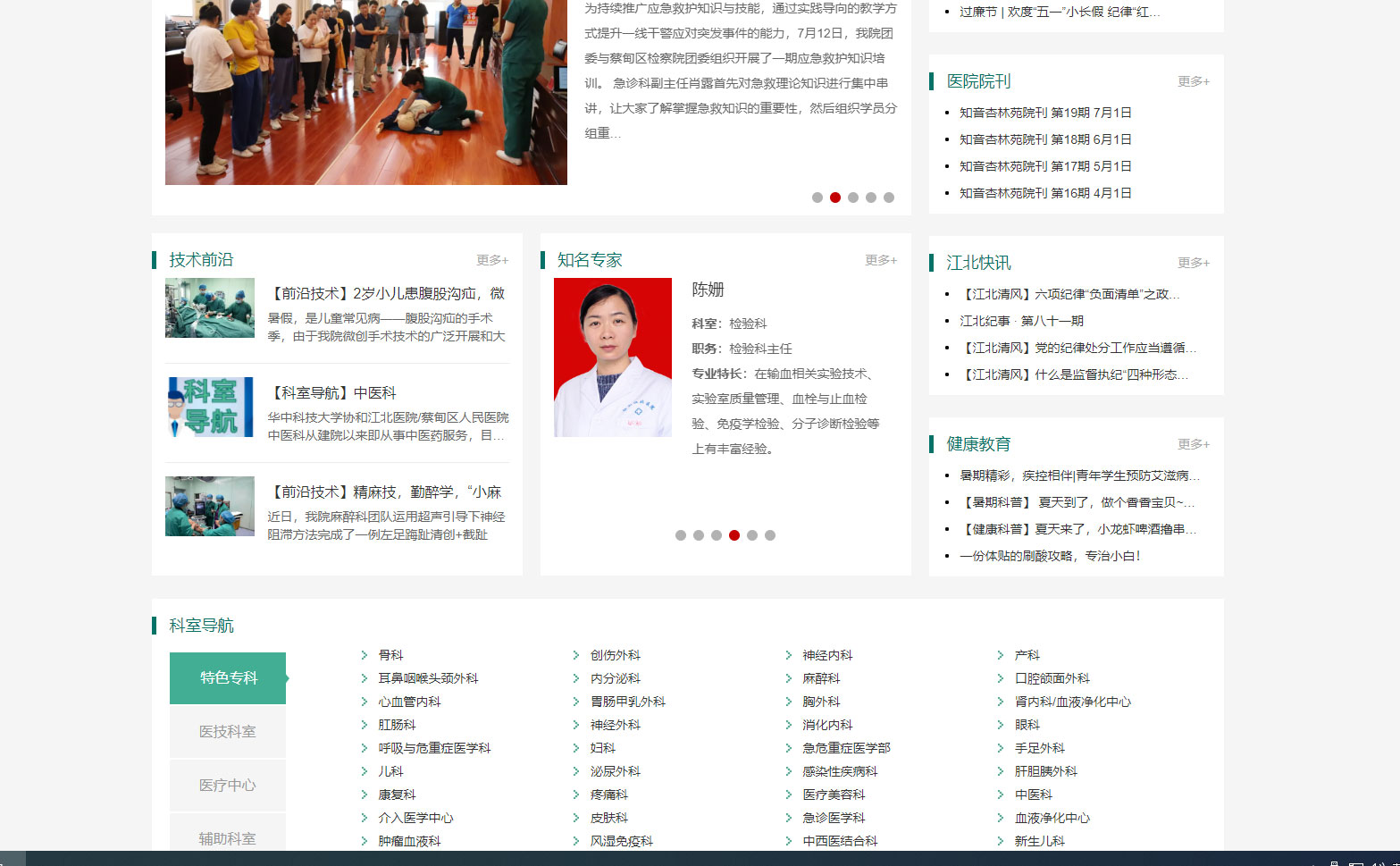The height and width of the screenshot is (866, 1400).
Task: Select the 特色专科 department tab
Action: 228,677
